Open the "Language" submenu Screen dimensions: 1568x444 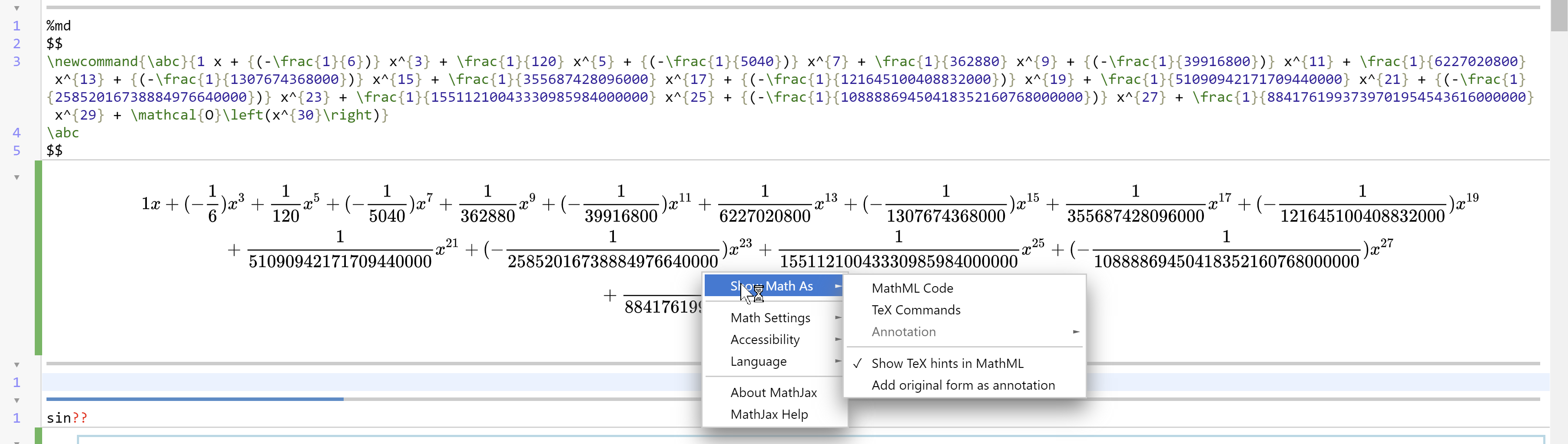(x=759, y=361)
